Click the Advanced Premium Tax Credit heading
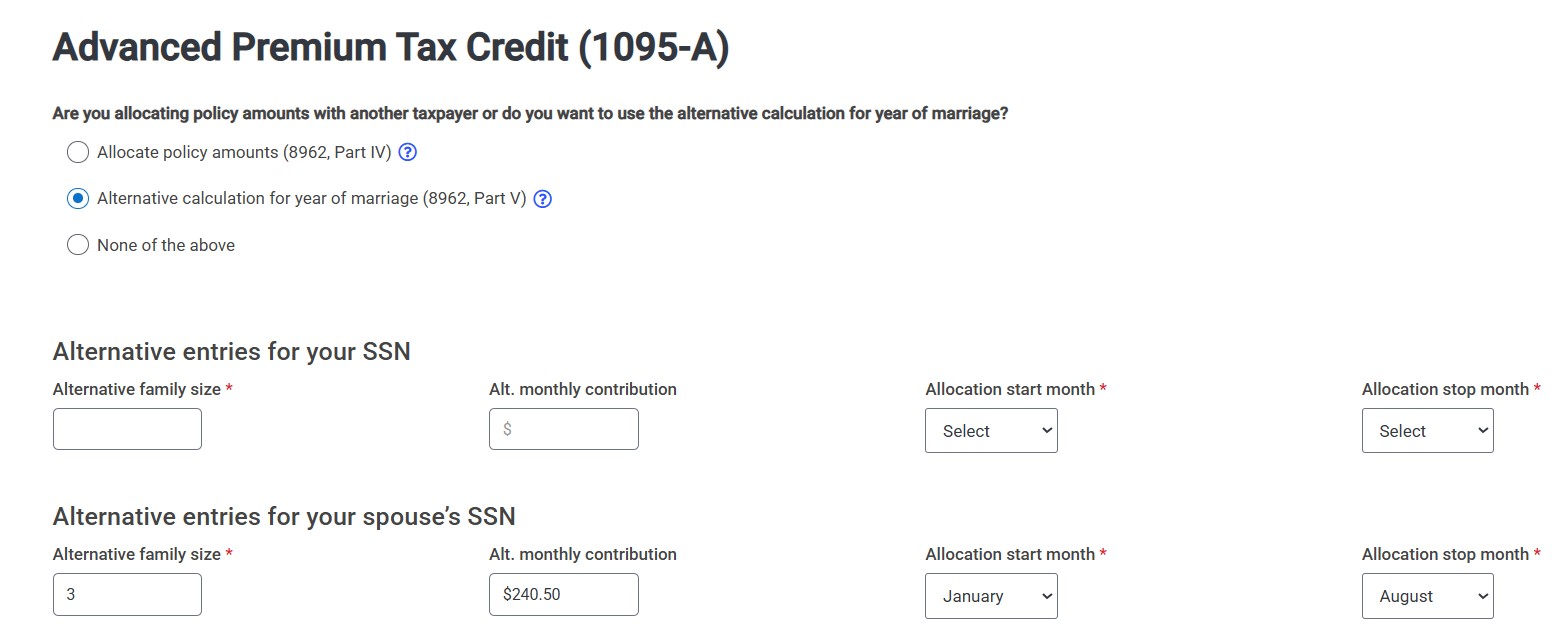The width and height of the screenshot is (1566, 628). click(x=391, y=48)
